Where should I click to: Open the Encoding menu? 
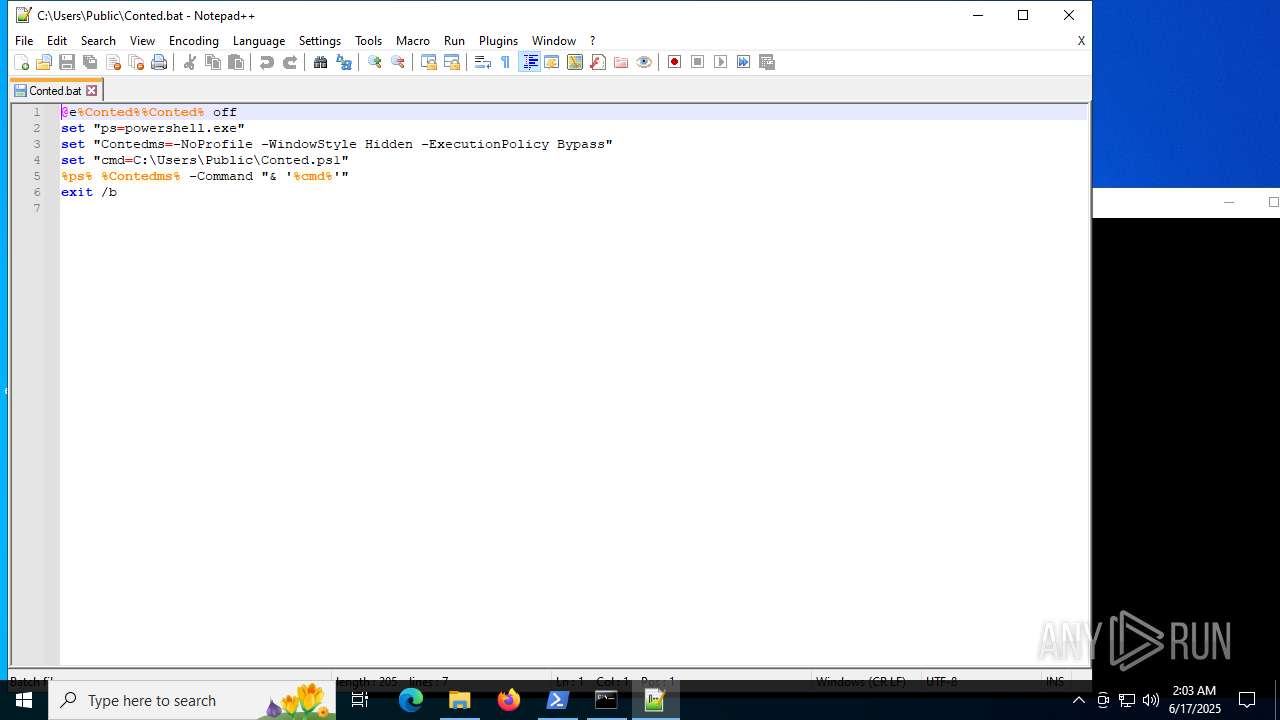pos(194,41)
